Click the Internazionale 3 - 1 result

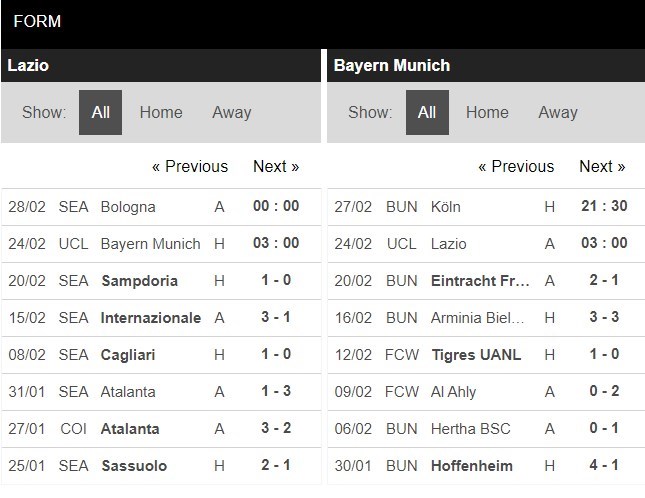(x=276, y=318)
